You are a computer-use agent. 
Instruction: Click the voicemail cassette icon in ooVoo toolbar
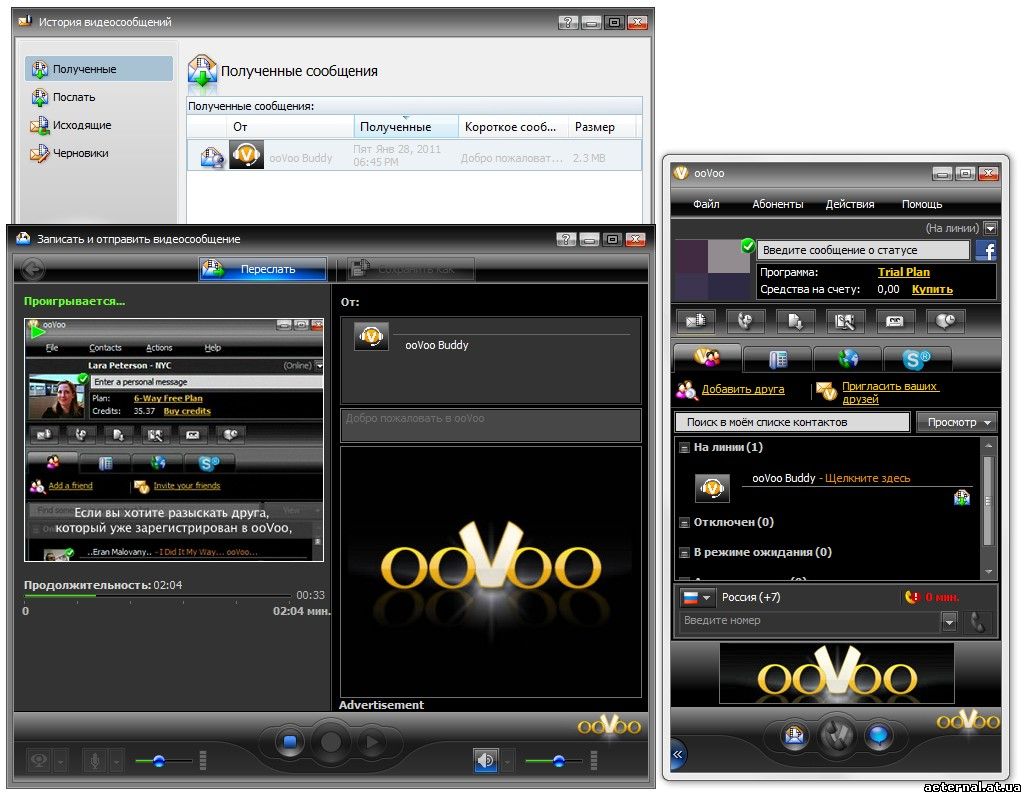click(x=894, y=321)
